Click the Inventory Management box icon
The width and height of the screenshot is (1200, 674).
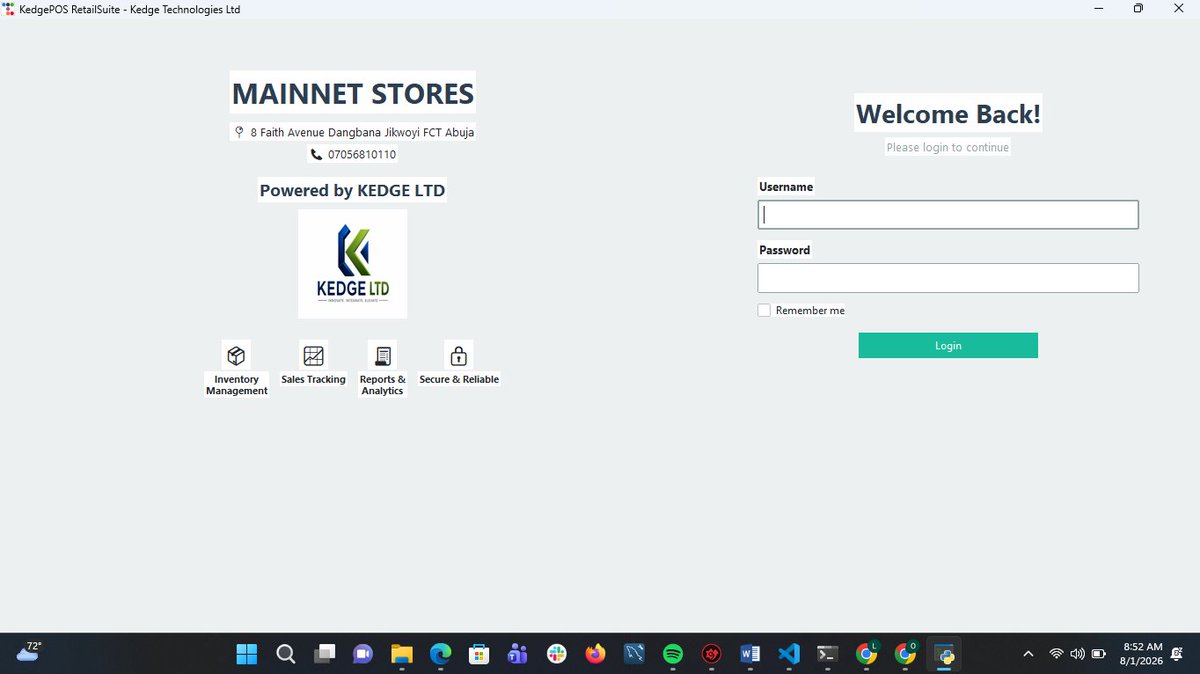click(236, 355)
